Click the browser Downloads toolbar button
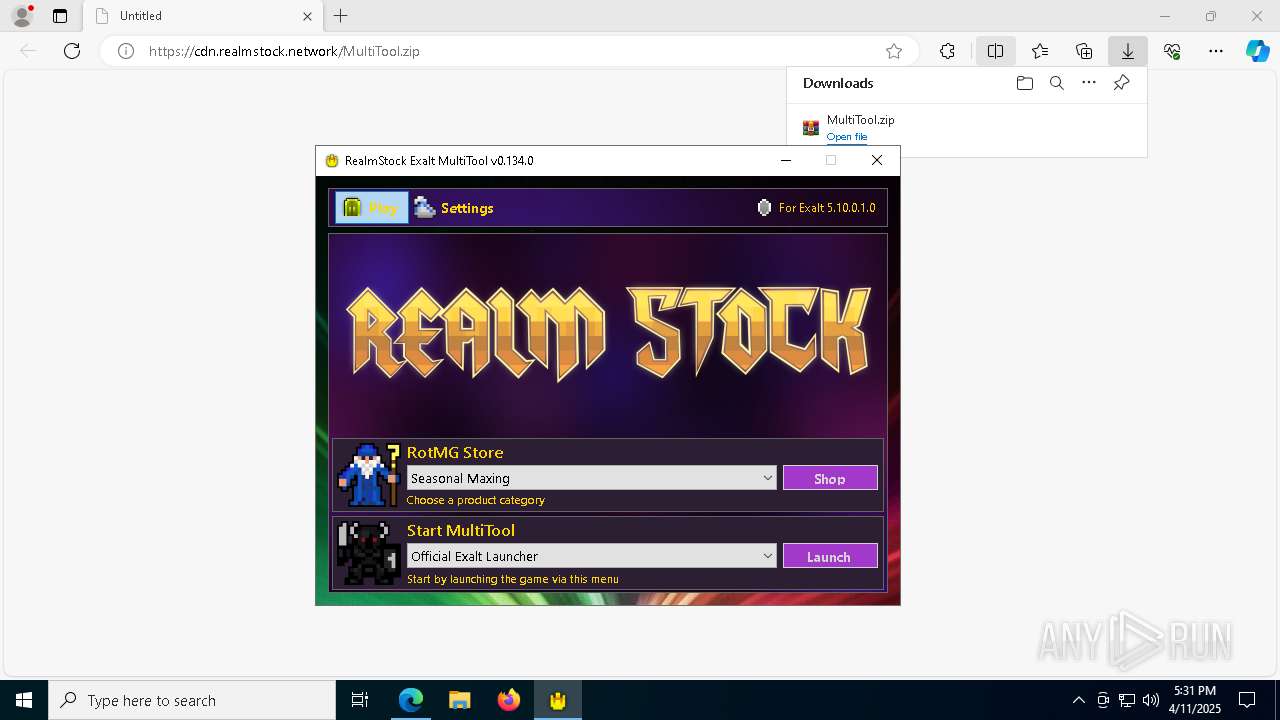The image size is (1280, 720). (1127, 51)
